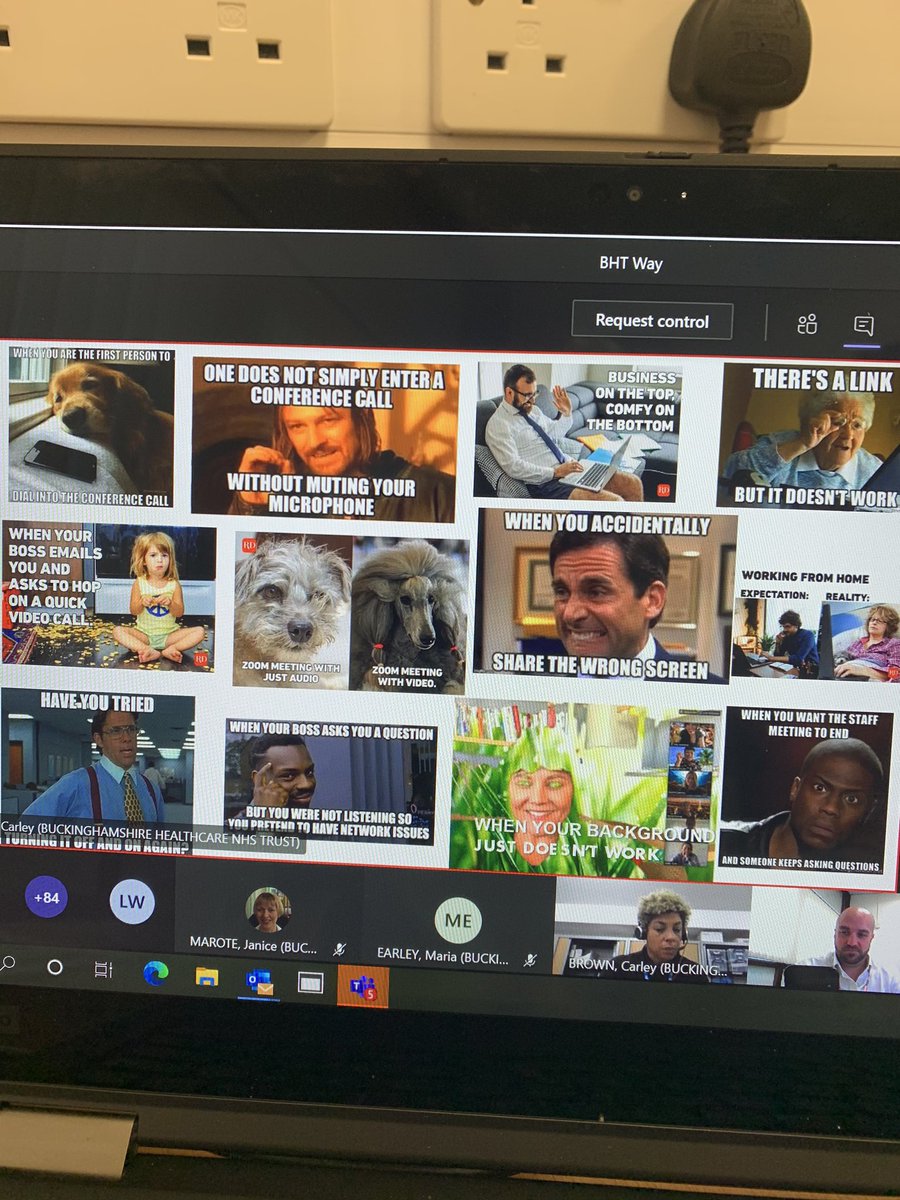The width and height of the screenshot is (900, 1200).
Task: Select the ME initials avatar
Action: pyautogui.click(x=458, y=920)
